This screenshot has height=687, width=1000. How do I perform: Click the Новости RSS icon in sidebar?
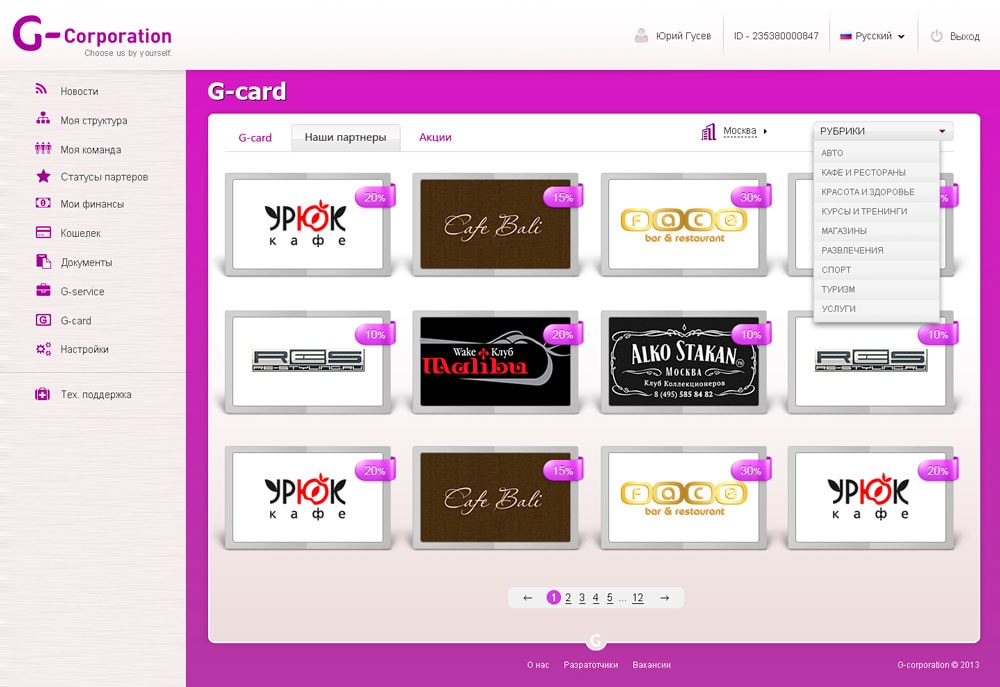point(41,89)
